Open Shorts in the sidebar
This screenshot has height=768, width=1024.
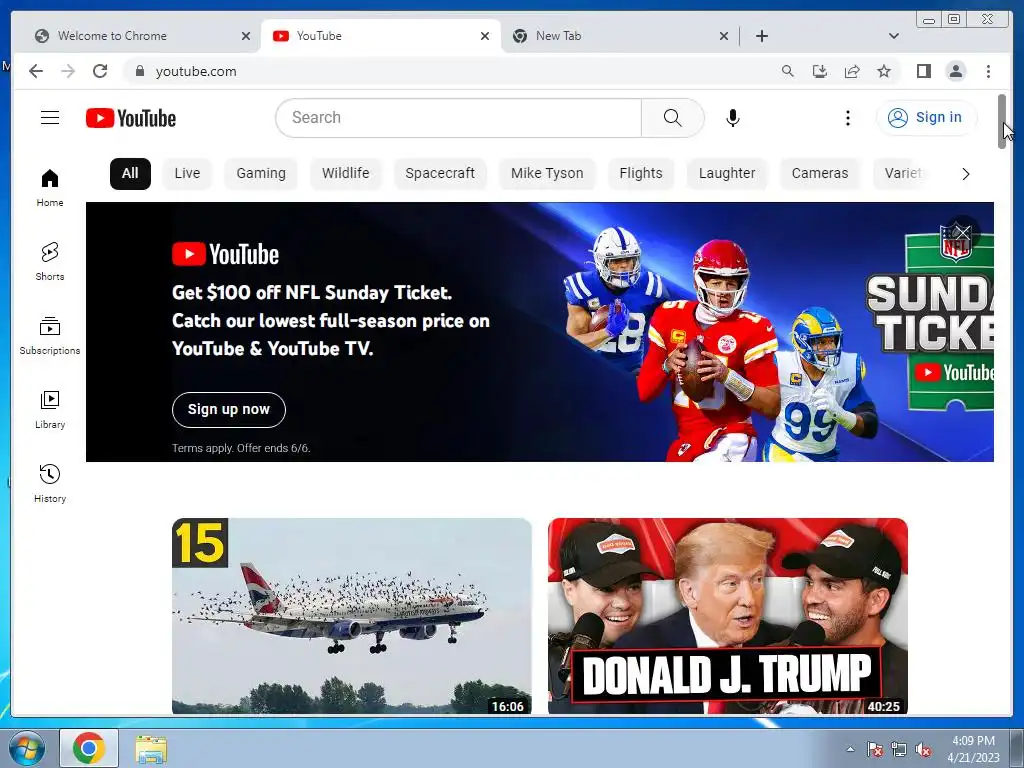pyautogui.click(x=50, y=261)
